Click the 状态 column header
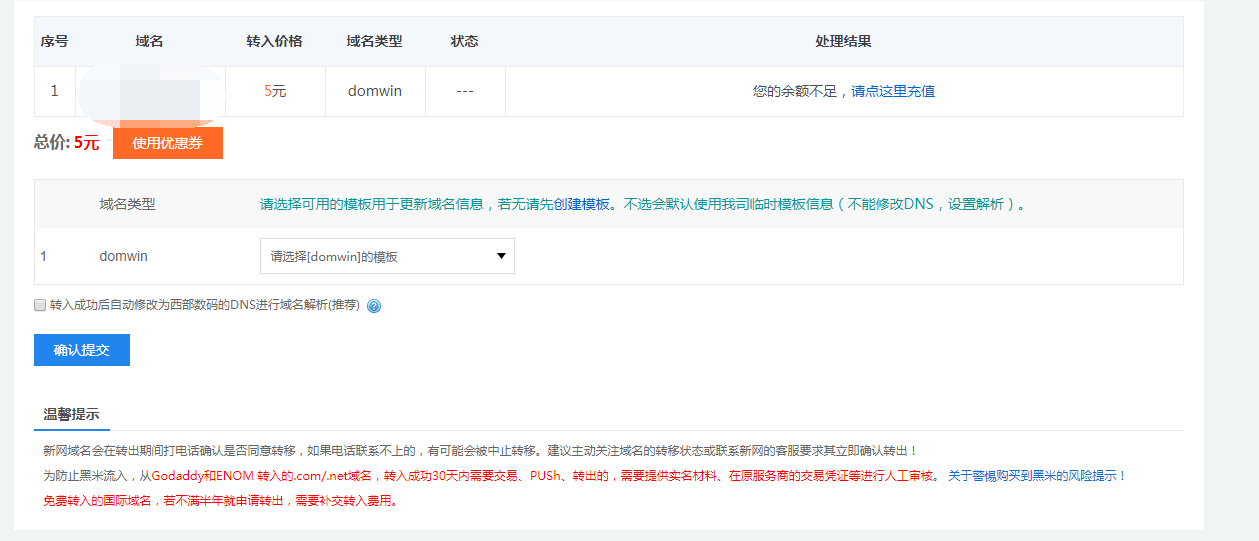The image size is (1259, 541). click(464, 41)
